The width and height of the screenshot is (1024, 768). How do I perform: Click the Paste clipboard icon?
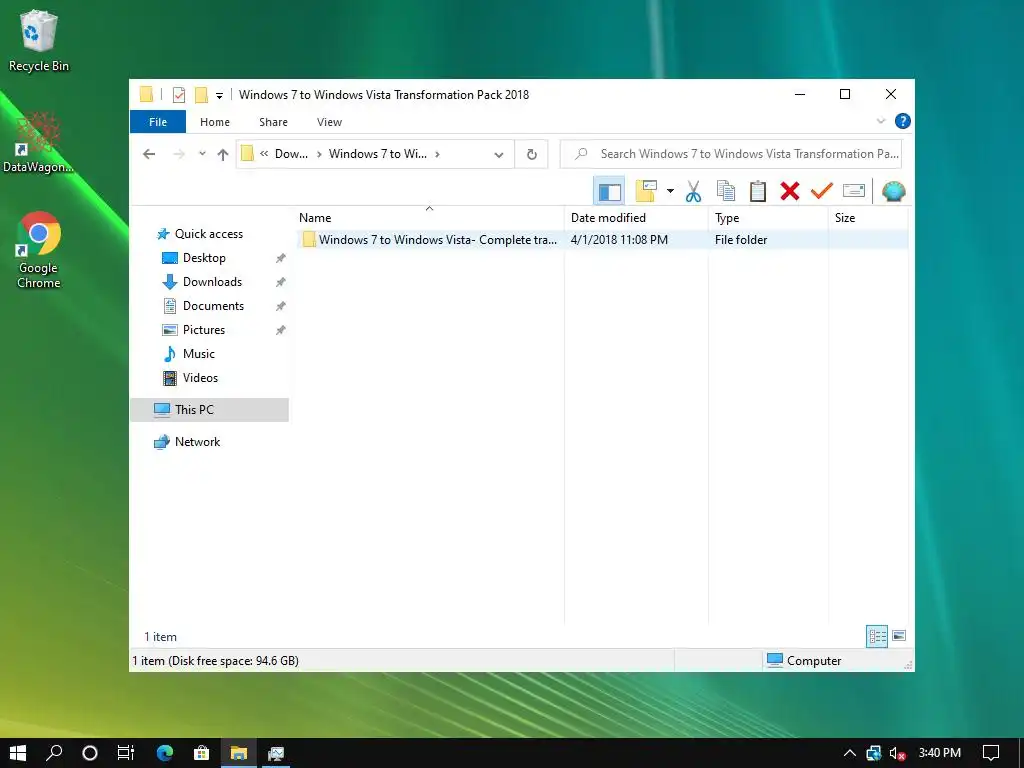[758, 191]
